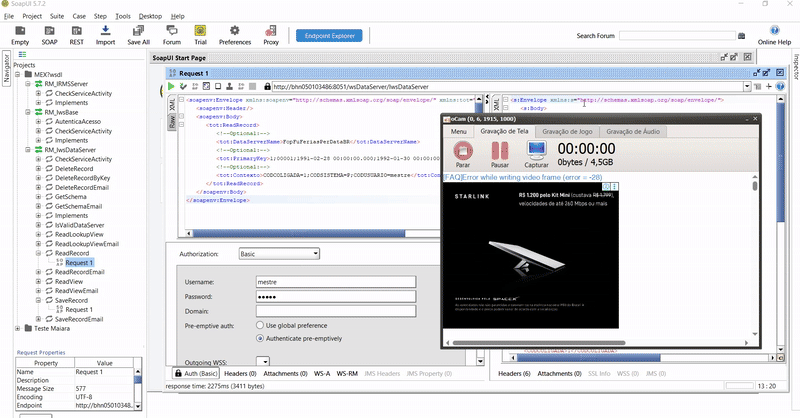800x418 pixels.
Task: Open the FAQ error writing video frame link
Action: [x=522, y=177]
